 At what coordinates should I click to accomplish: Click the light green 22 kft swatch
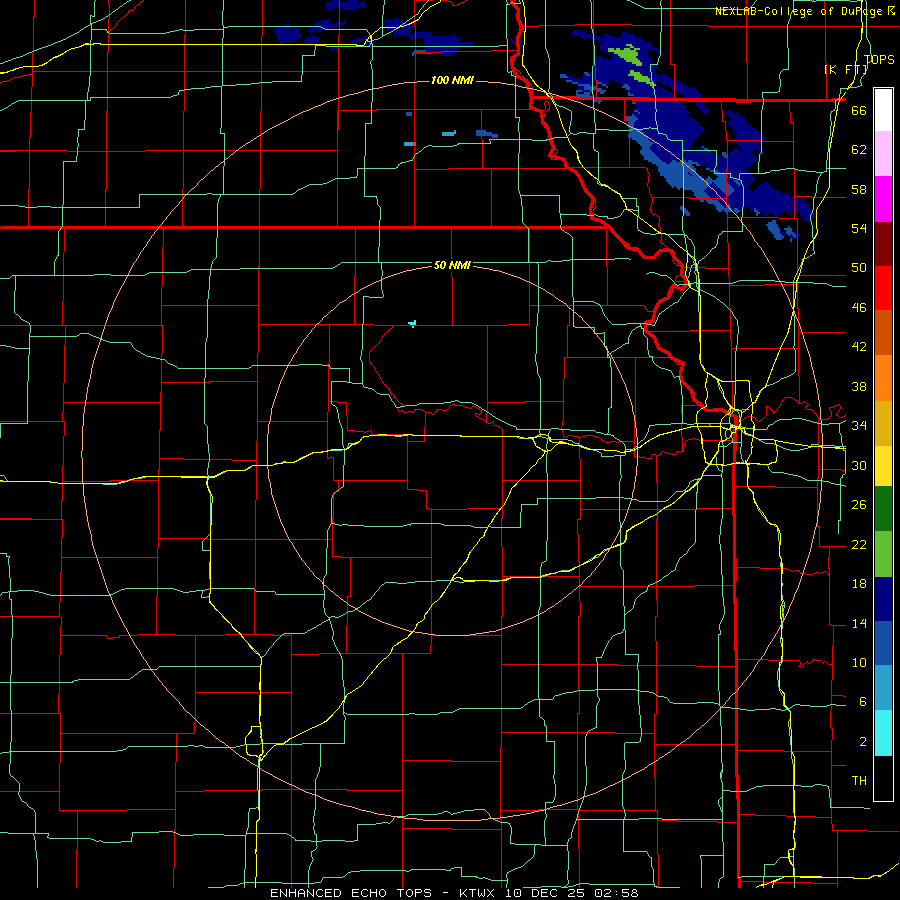883,554
